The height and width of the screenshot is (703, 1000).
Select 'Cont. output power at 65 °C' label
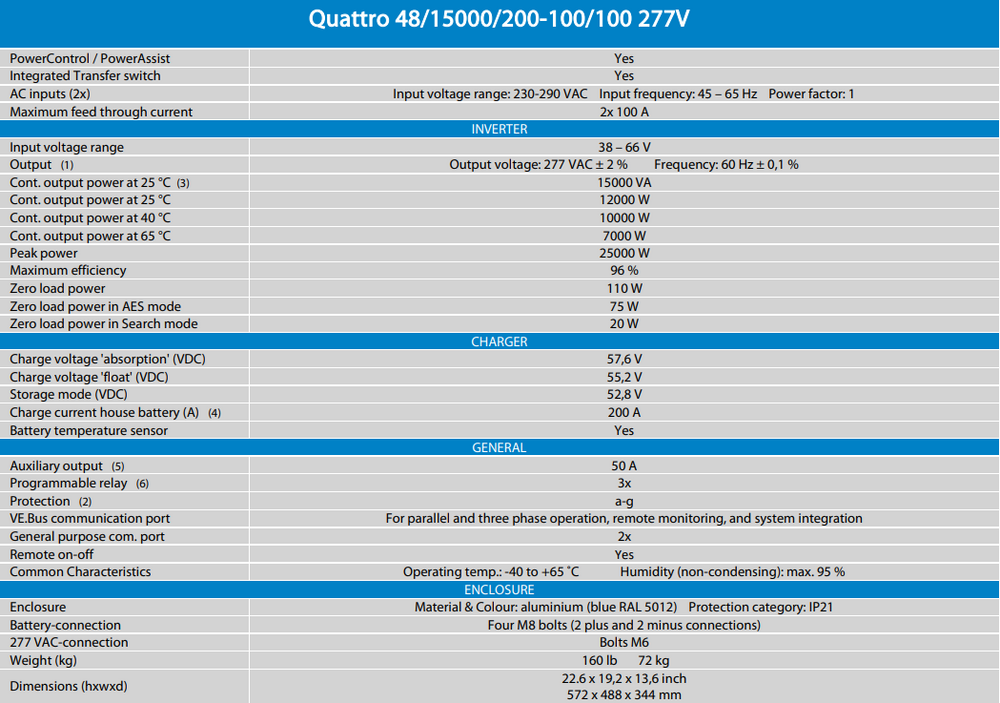[90, 235]
